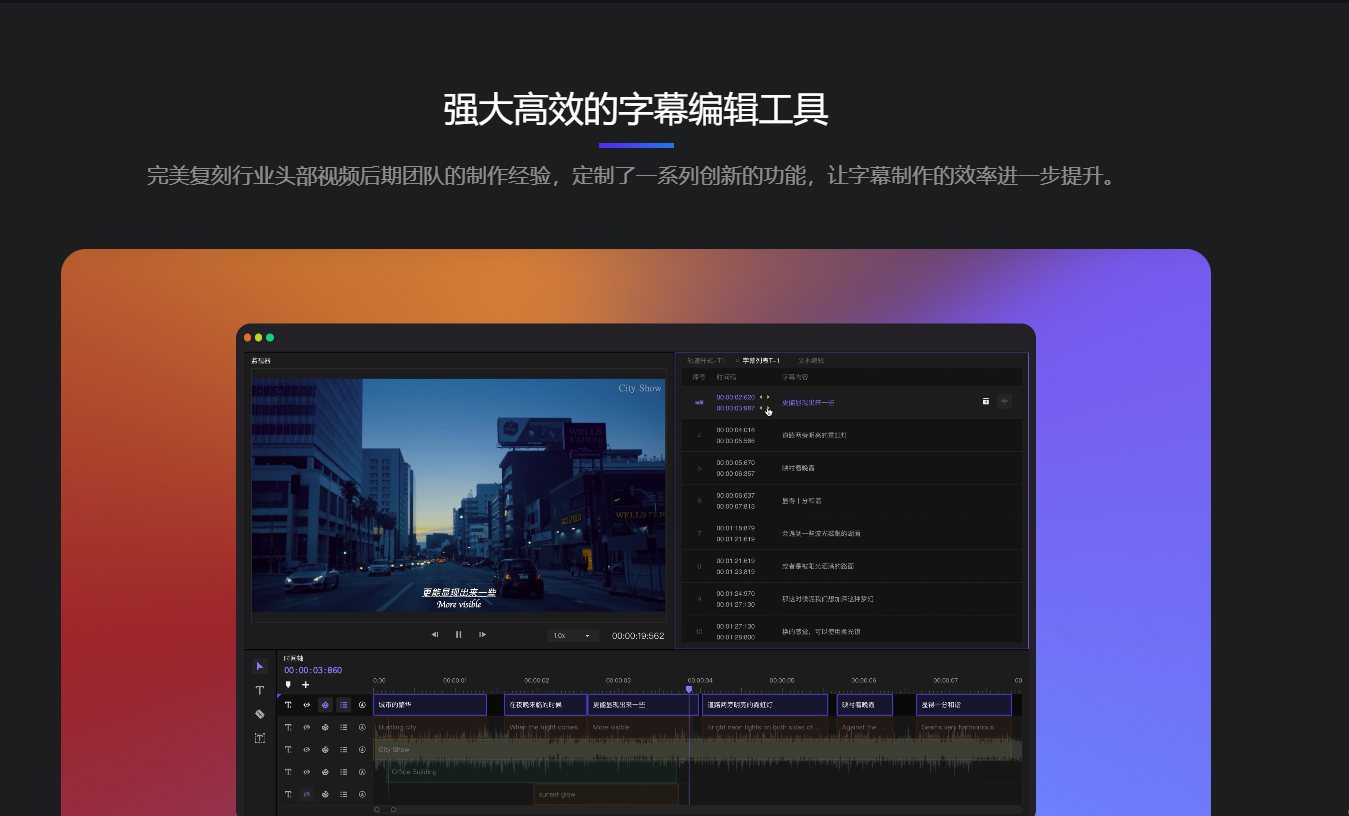
Task: Click the razor/cut tool icon in left sidebar
Action: [x=260, y=714]
